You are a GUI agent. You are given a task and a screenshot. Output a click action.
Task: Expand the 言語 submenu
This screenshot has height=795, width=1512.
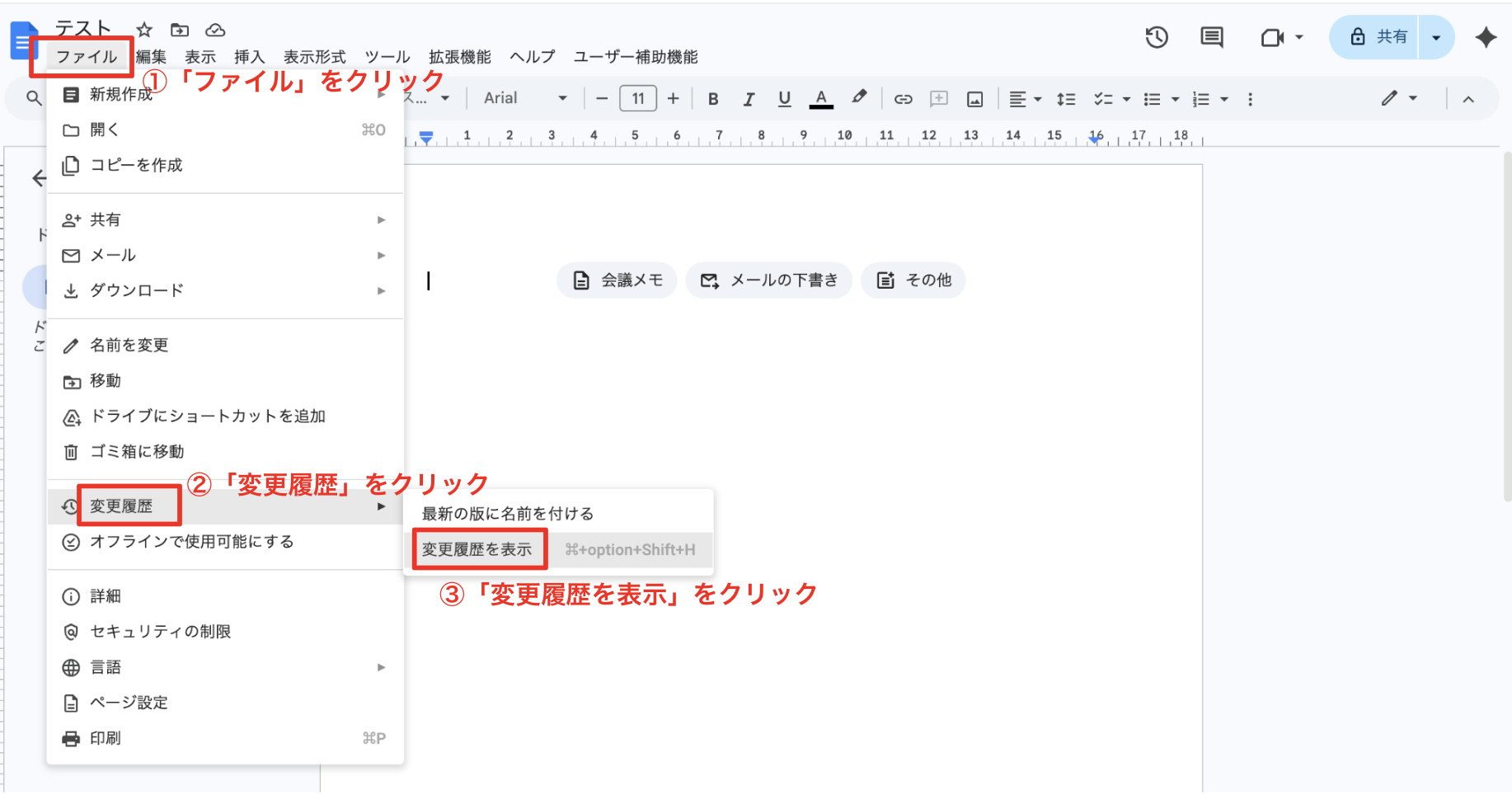[x=225, y=666]
